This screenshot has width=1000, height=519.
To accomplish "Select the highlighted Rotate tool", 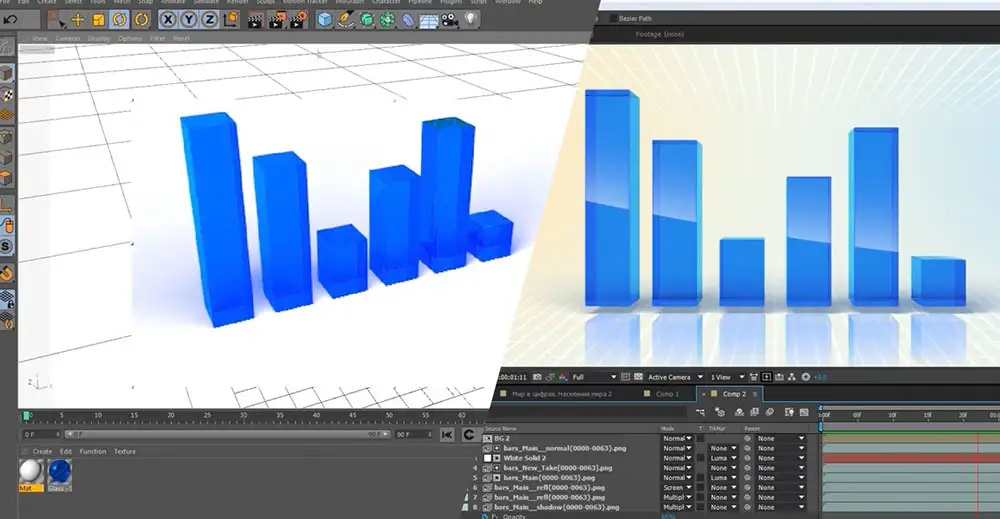I will pyautogui.click(x=119, y=20).
